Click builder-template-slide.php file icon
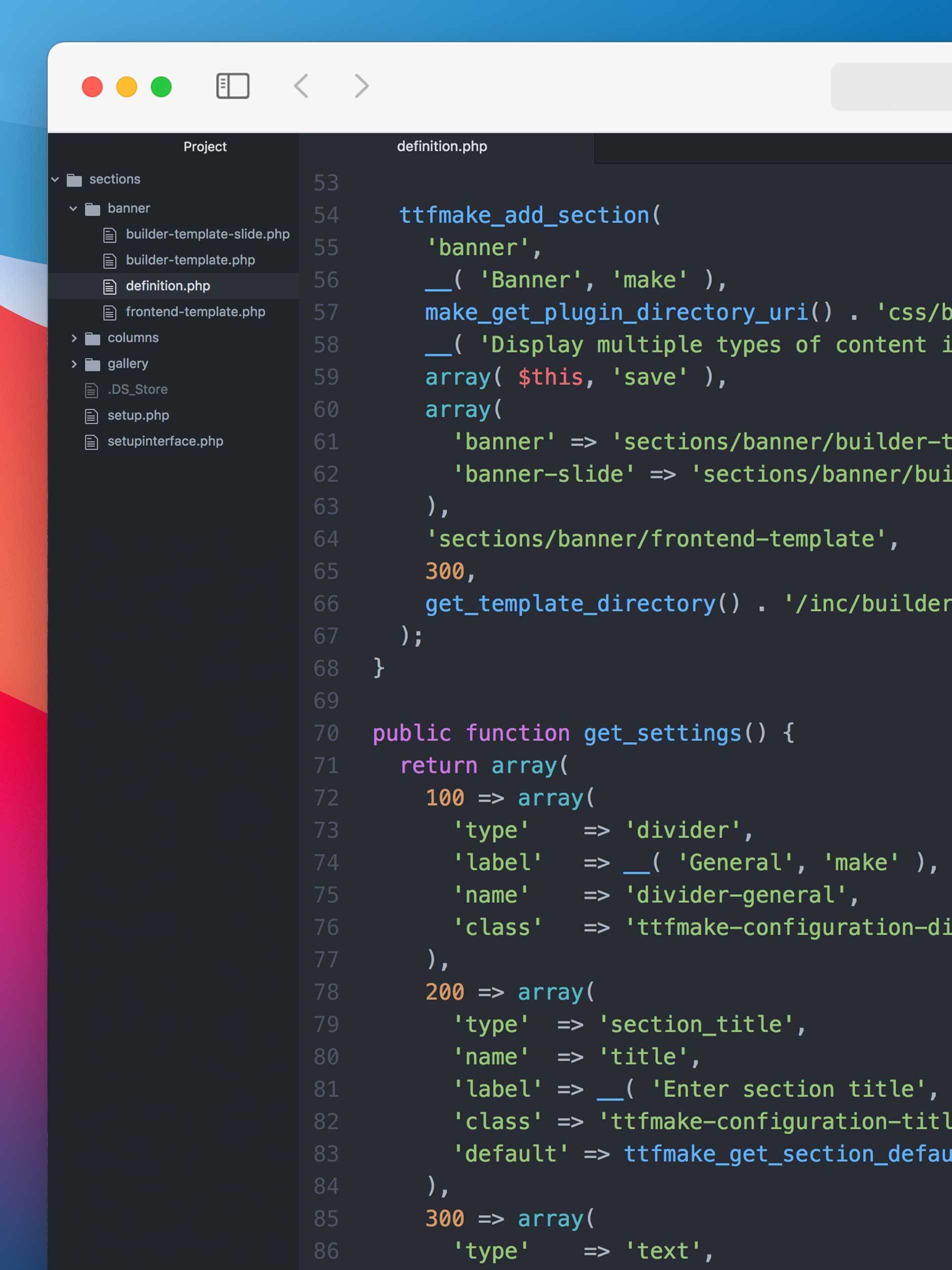The image size is (952, 1270). tap(109, 235)
